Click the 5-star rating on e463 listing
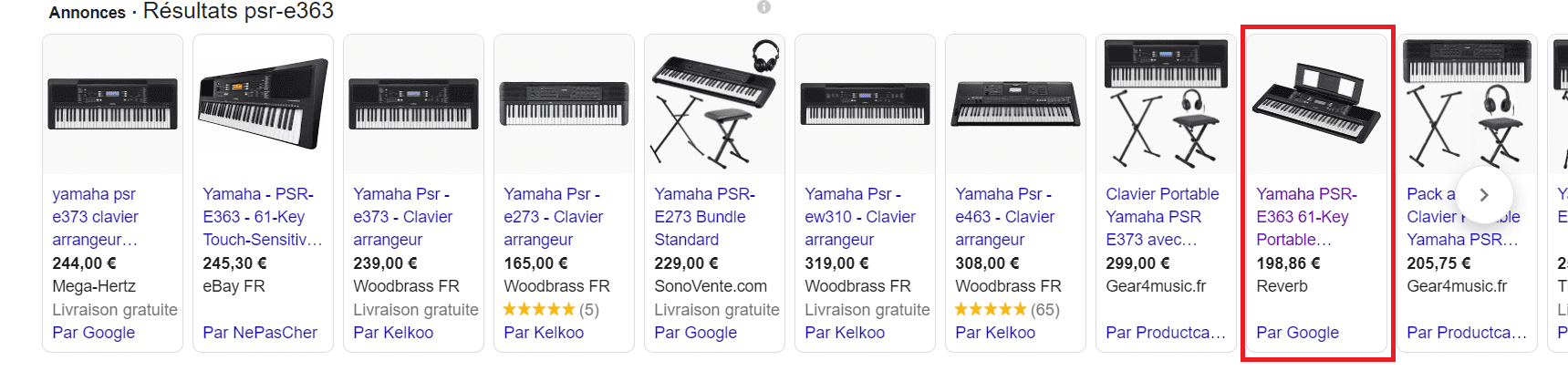The width and height of the screenshot is (1568, 371). pyautogui.click(x=990, y=310)
